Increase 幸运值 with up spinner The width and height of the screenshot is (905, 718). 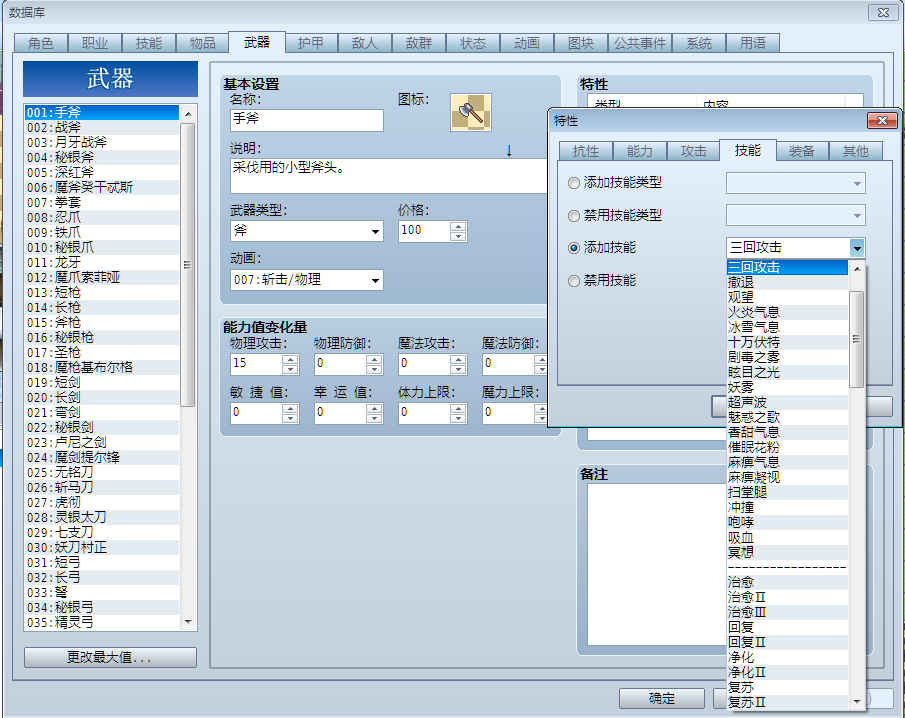374,408
